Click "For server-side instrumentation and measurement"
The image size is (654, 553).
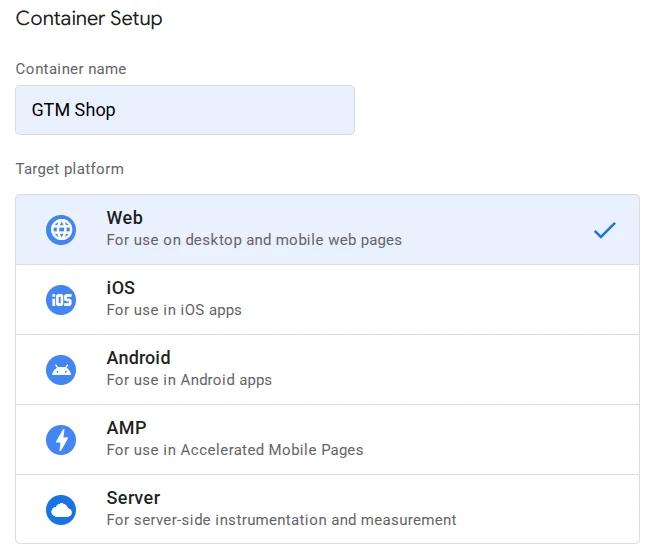(282, 520)
